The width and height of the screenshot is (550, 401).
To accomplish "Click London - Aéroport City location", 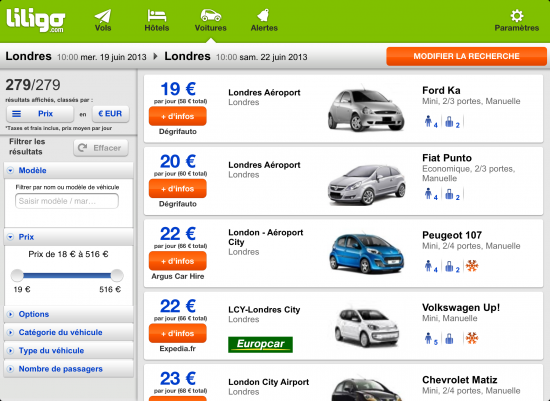I will 266,237.
